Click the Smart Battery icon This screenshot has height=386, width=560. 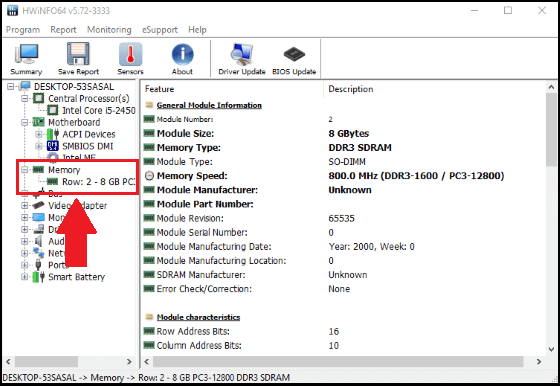39,277
